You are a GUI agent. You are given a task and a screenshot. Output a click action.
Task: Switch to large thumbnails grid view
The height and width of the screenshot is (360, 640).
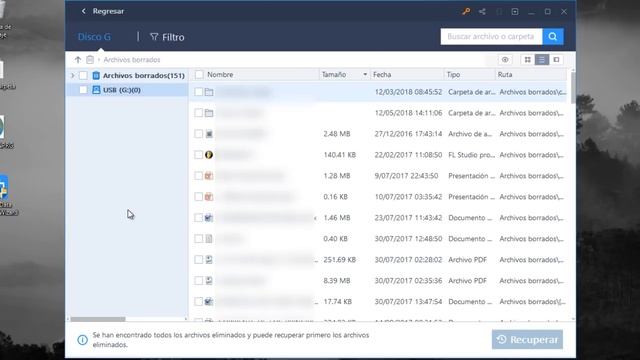(x=527, y=60)
